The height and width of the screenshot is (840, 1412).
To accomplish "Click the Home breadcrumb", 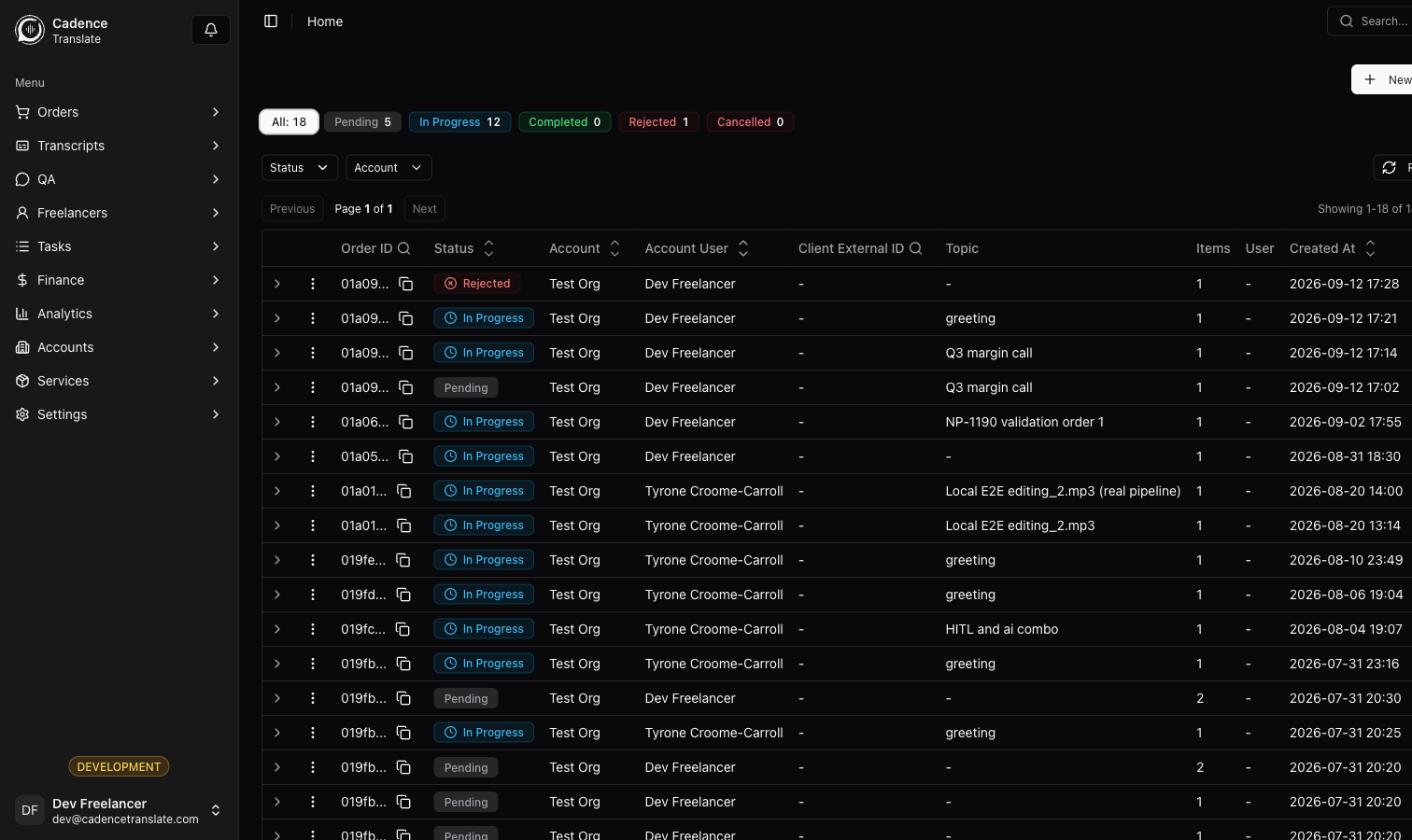I will tap(325, 21).
